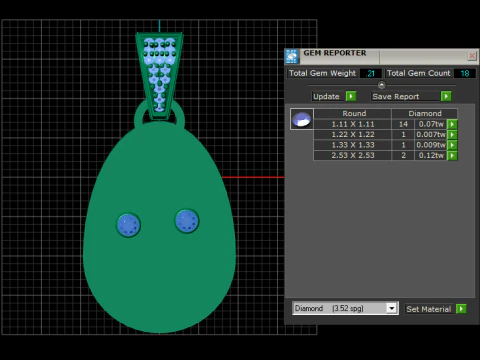Screen dimensions: 480x360
Task: Click the green arrow beside Save Report
Action: point(446,96)
